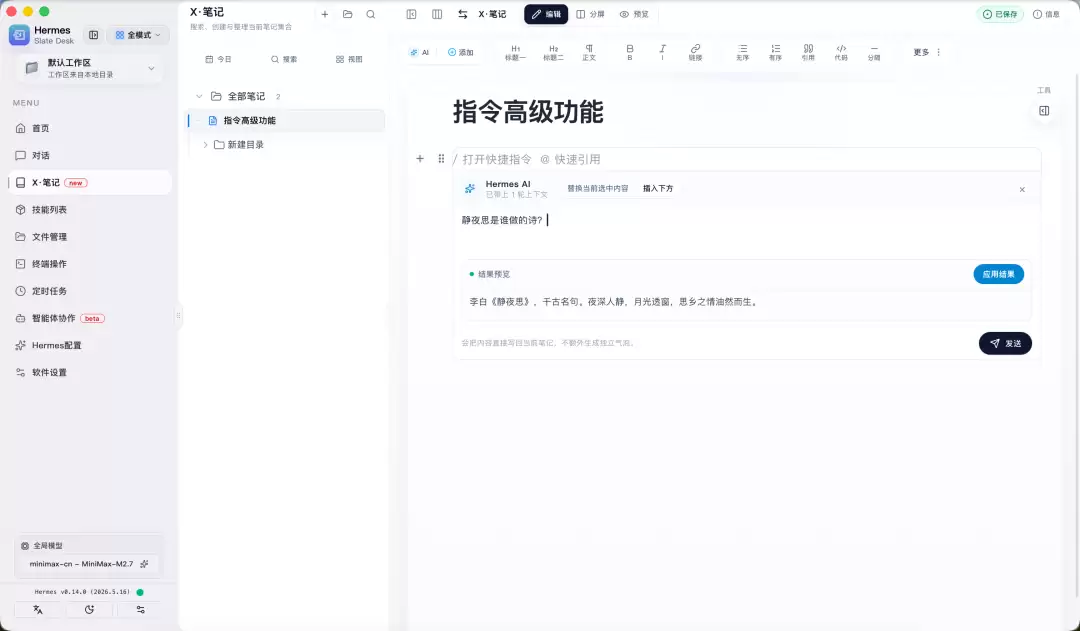Click the 发送 send button
Screen dimensions: 1080x631
(x=1006, y=343)
